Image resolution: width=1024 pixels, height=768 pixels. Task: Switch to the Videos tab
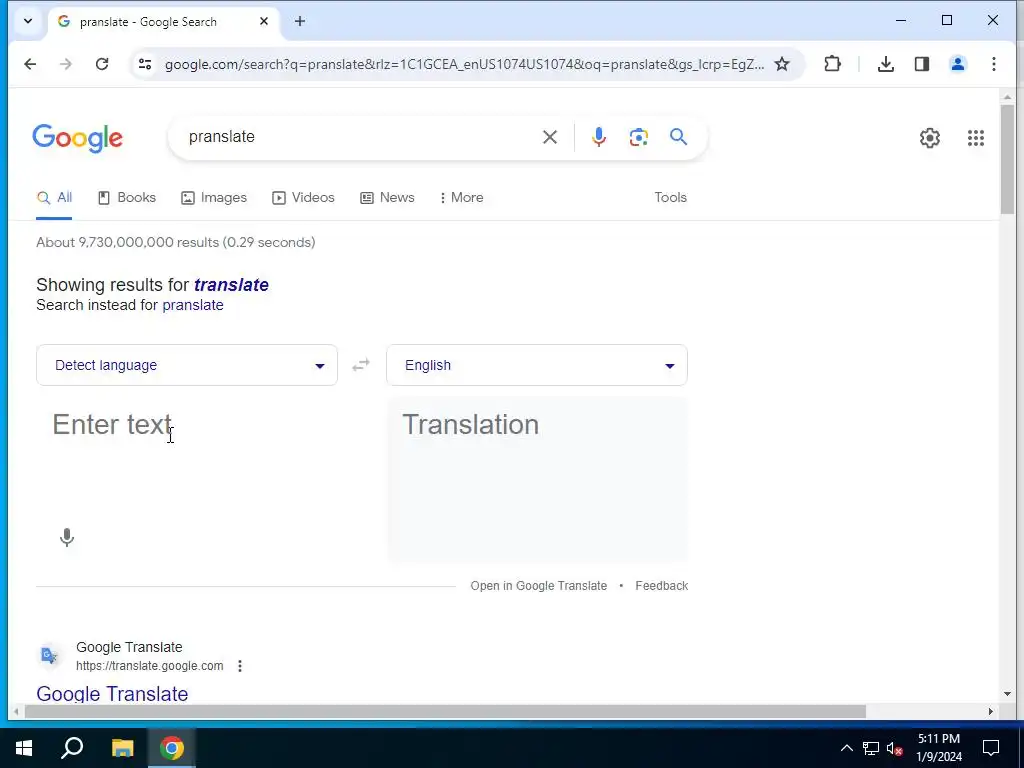click(304, 197)
